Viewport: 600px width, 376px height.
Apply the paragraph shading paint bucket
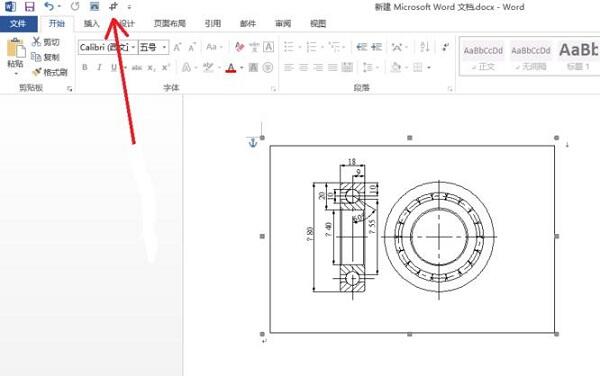[395, 68]
